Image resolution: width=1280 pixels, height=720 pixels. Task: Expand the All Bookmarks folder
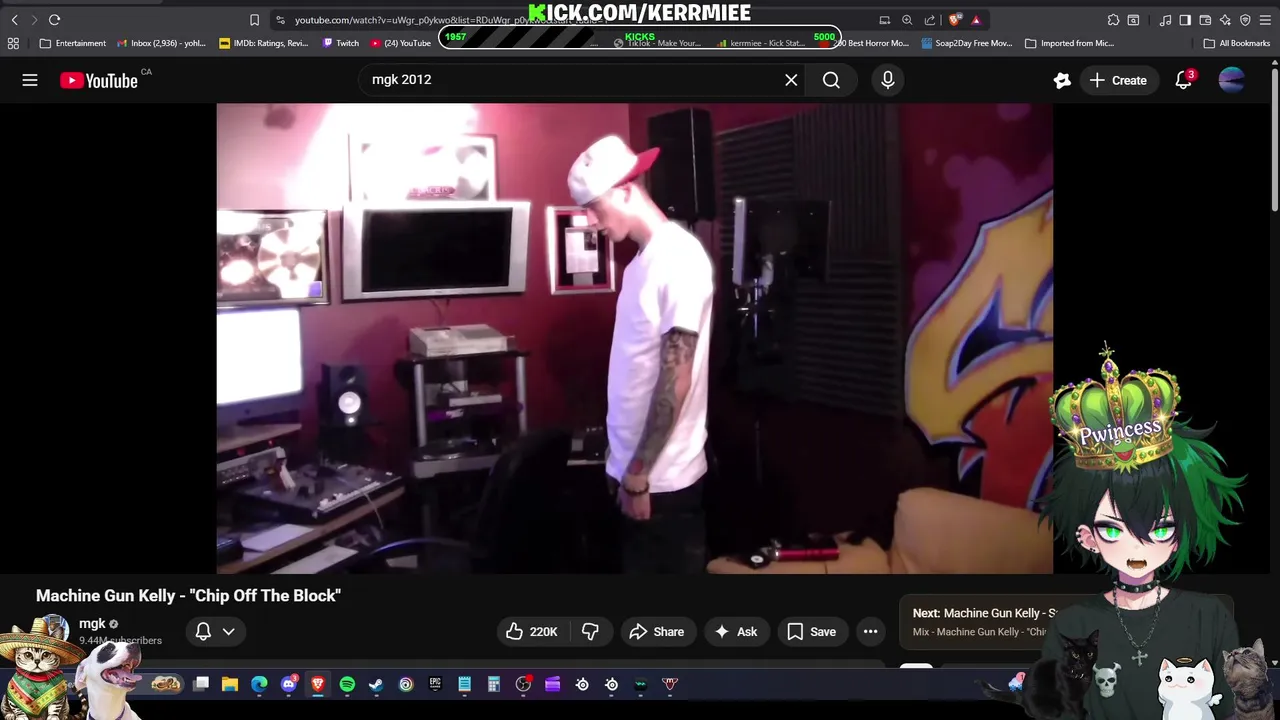click(1237, 43)
